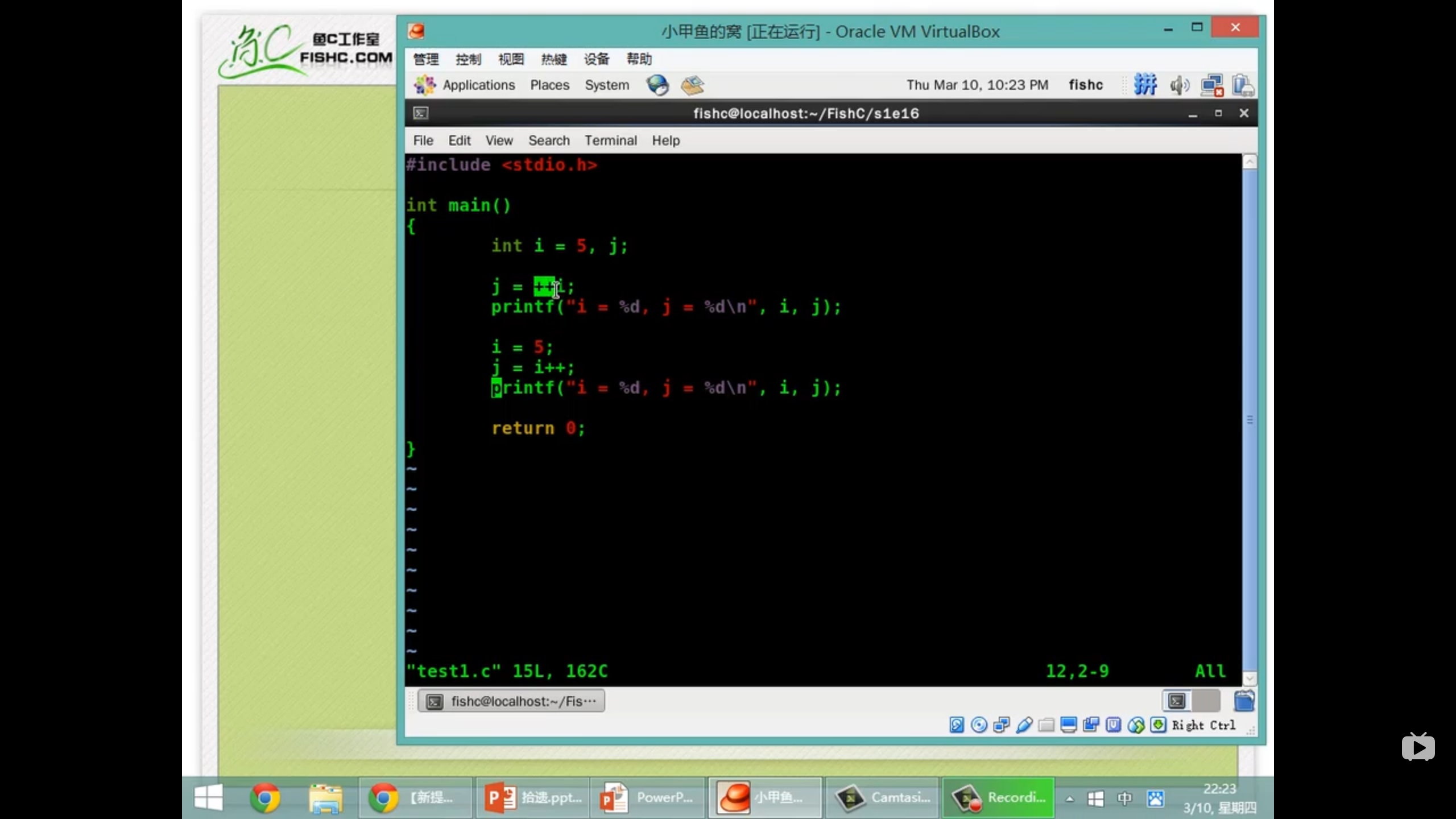This screenshot has width=1456, height=819.
Task: Open the mail/notes launcher icon in GNOME panel
Action: (692, 85)
